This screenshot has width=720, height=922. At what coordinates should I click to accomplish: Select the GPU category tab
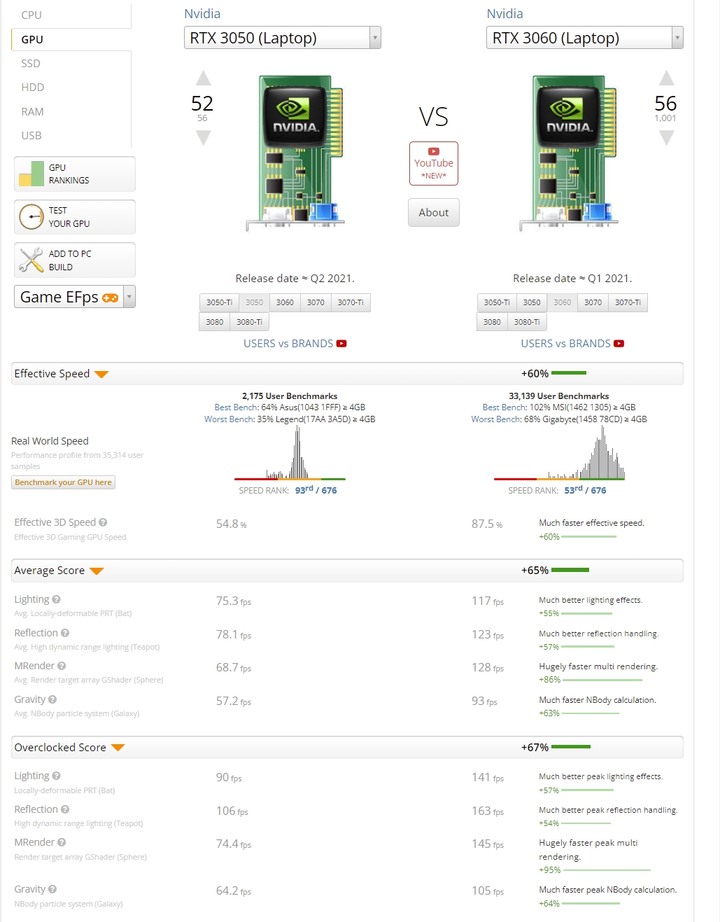tap(32, 39)
